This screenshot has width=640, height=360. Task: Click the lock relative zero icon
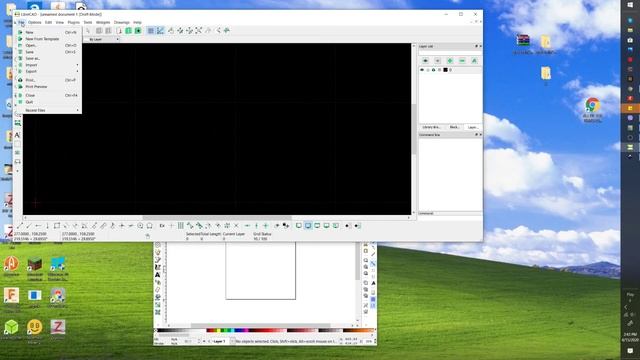click(x=286, y=226)
